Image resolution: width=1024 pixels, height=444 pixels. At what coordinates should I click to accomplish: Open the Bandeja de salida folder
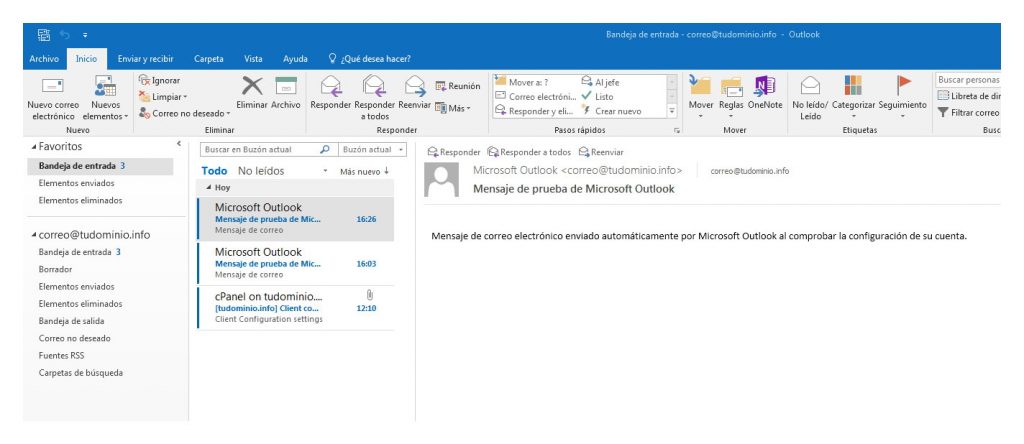point(71,321)
